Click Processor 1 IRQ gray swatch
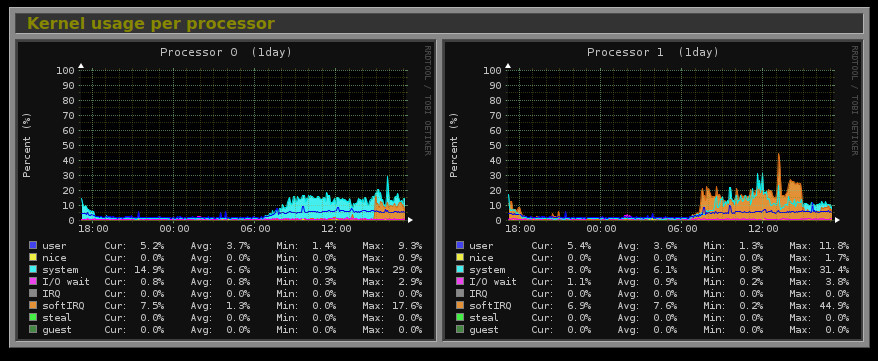The image size is (878, 361). point(460,293)
